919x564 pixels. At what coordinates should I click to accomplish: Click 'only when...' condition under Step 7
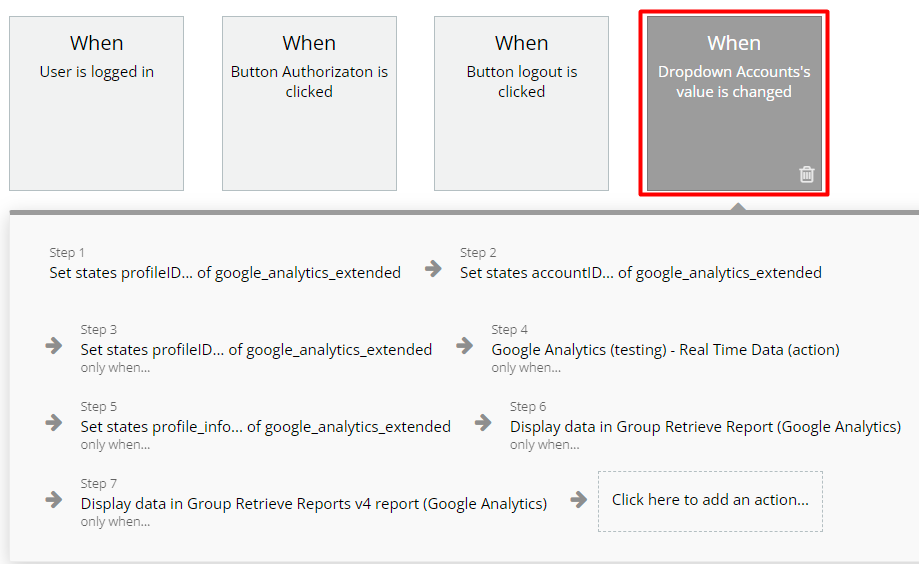[115, 521]
